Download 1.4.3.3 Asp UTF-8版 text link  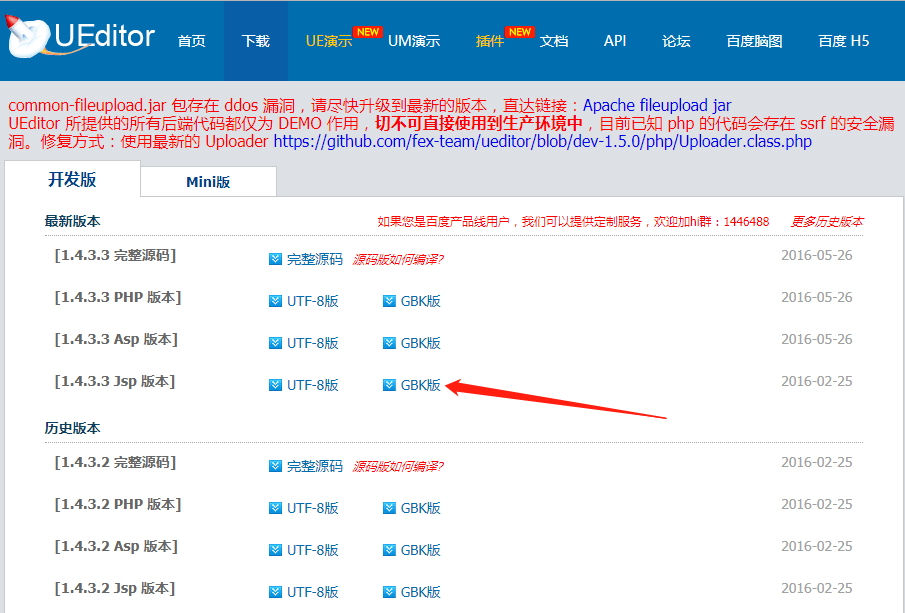313,343
